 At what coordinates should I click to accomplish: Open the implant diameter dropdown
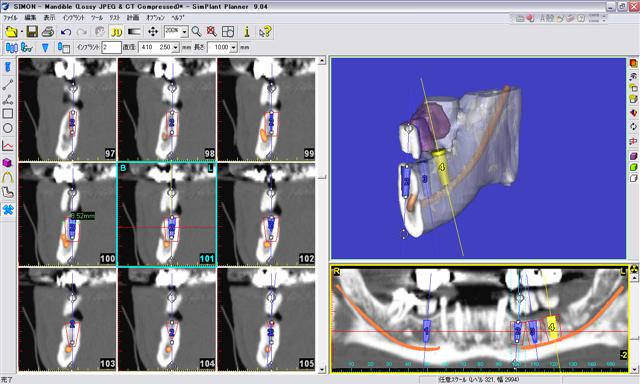pos(176,48)
